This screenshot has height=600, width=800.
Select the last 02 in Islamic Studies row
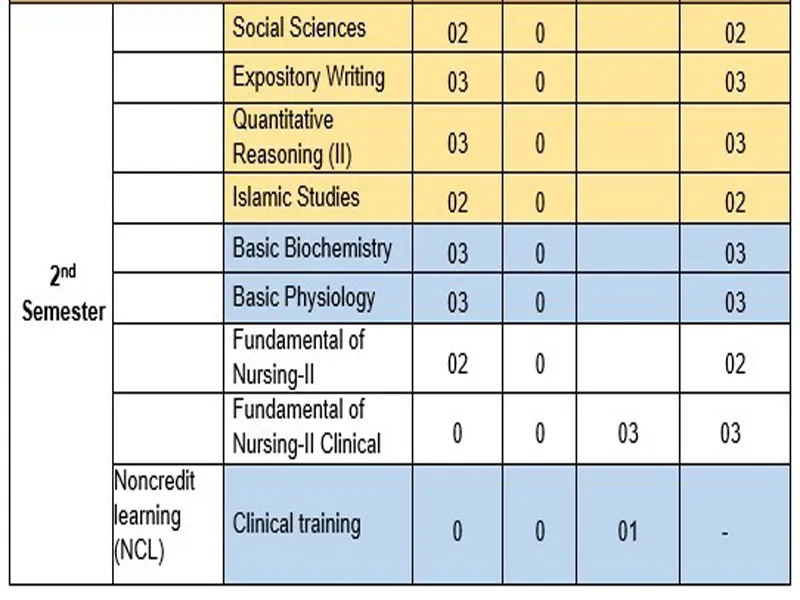pos(735,203)
